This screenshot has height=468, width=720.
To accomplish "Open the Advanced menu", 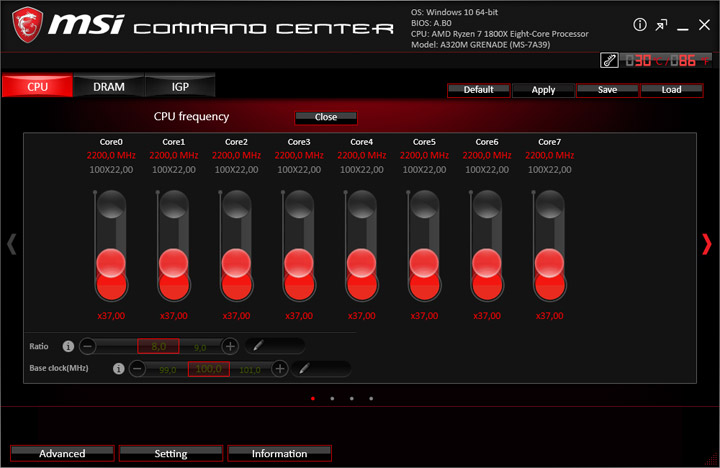I will point(62,453).
